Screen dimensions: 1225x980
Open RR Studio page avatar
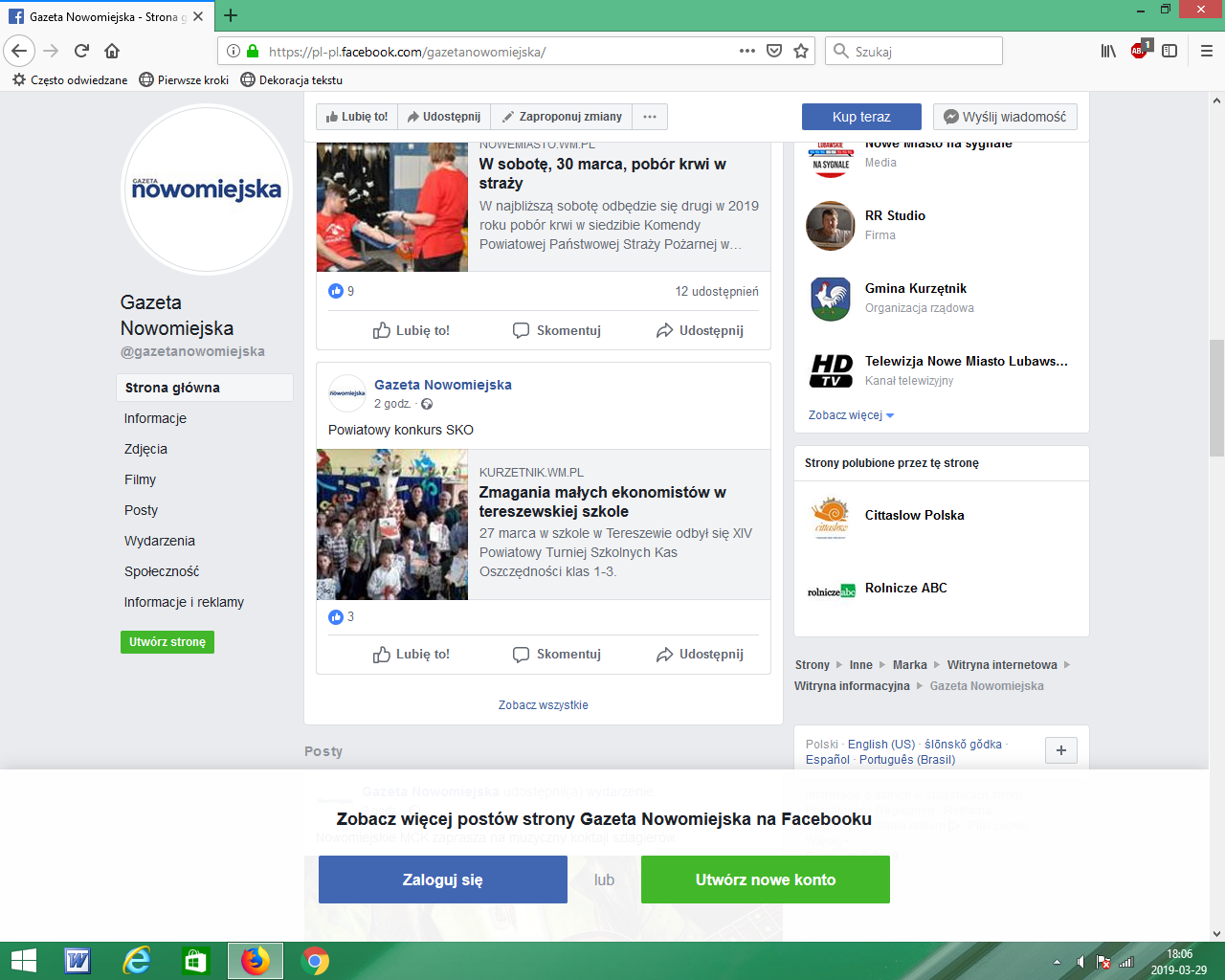[x=831, y=226]
